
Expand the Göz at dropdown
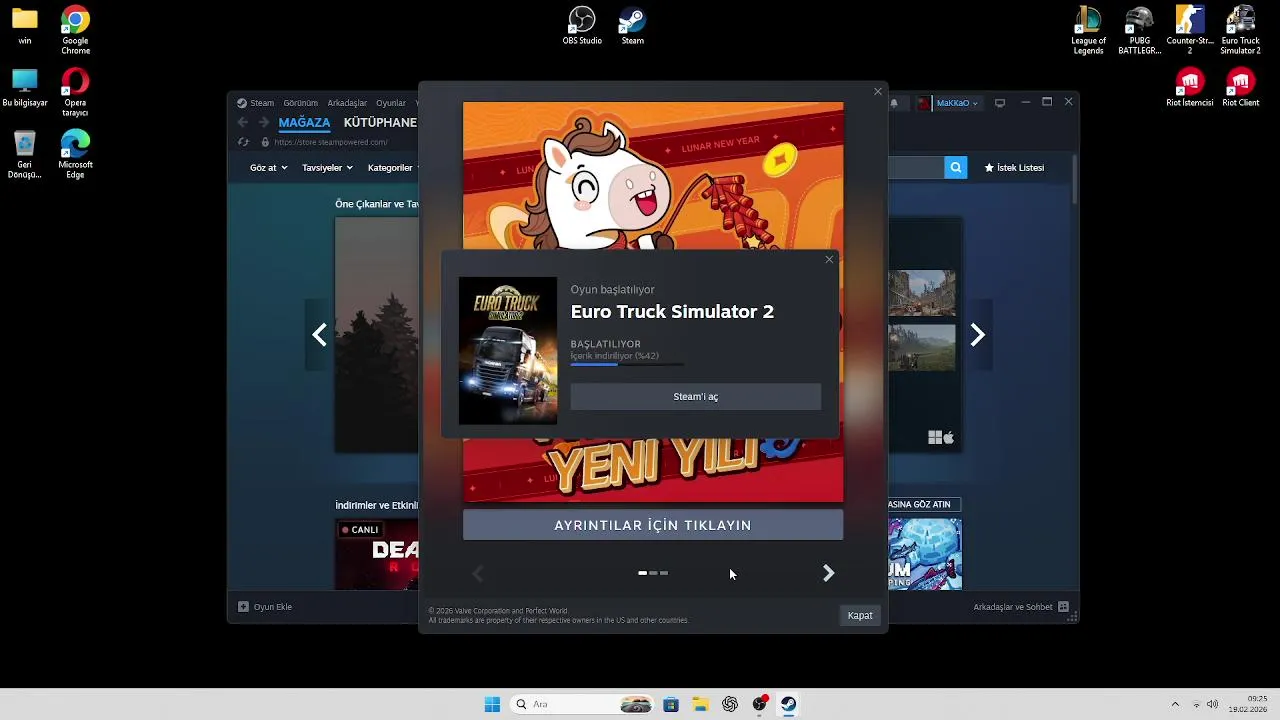pyautogui.click(x=268, y=168)
